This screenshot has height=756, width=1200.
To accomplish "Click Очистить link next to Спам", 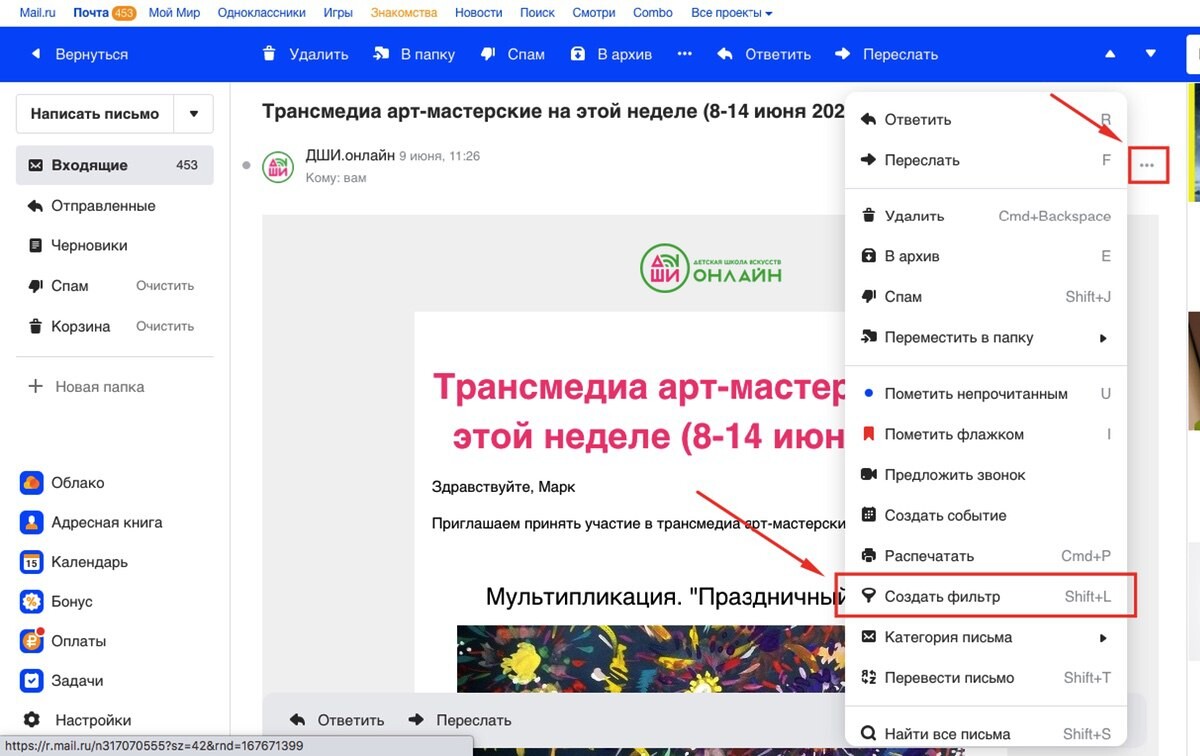I will [165, 286].
